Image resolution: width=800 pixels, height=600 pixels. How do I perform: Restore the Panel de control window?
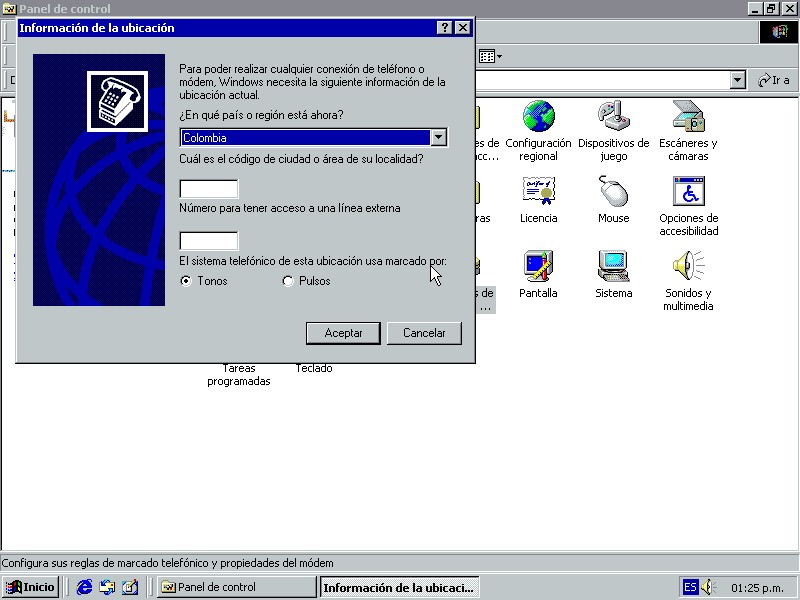click(771, 9)
